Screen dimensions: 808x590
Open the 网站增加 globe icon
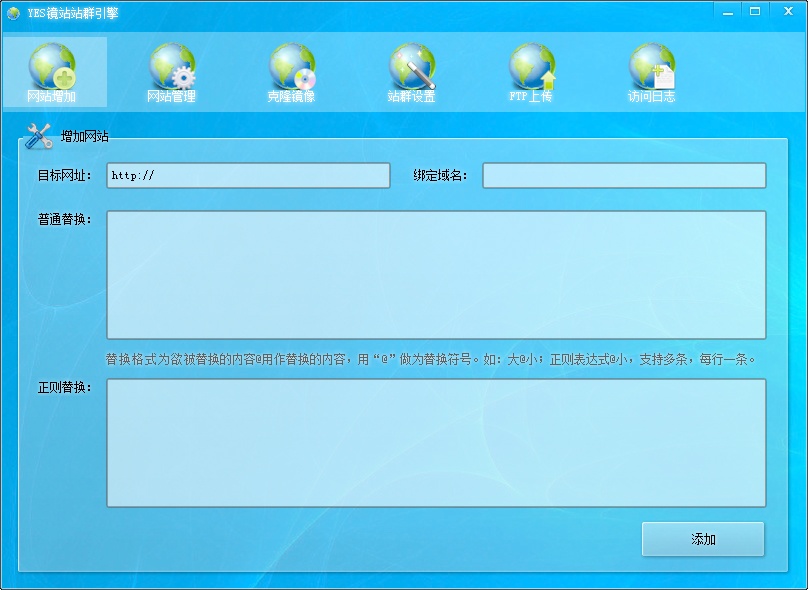(52, 67)
